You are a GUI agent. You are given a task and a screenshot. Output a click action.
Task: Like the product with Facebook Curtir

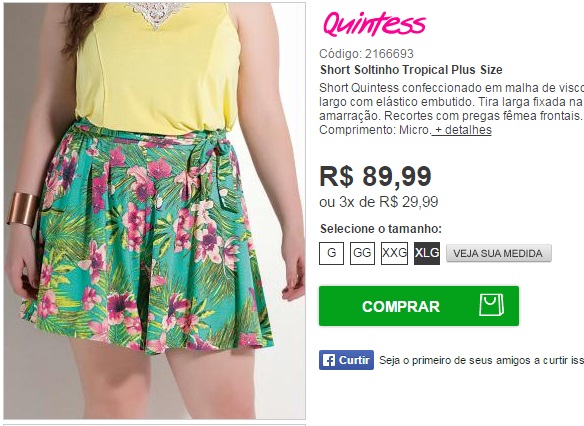coord(346,360)
